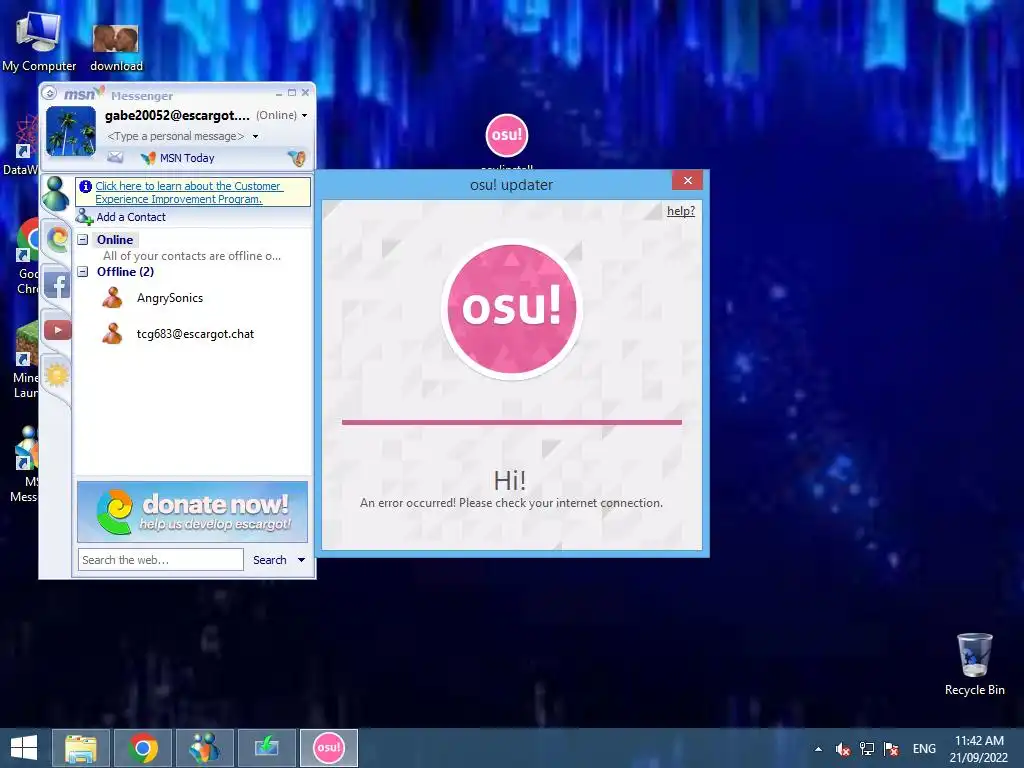Open the MSN Messenger menu button

[x=50, y=93]
